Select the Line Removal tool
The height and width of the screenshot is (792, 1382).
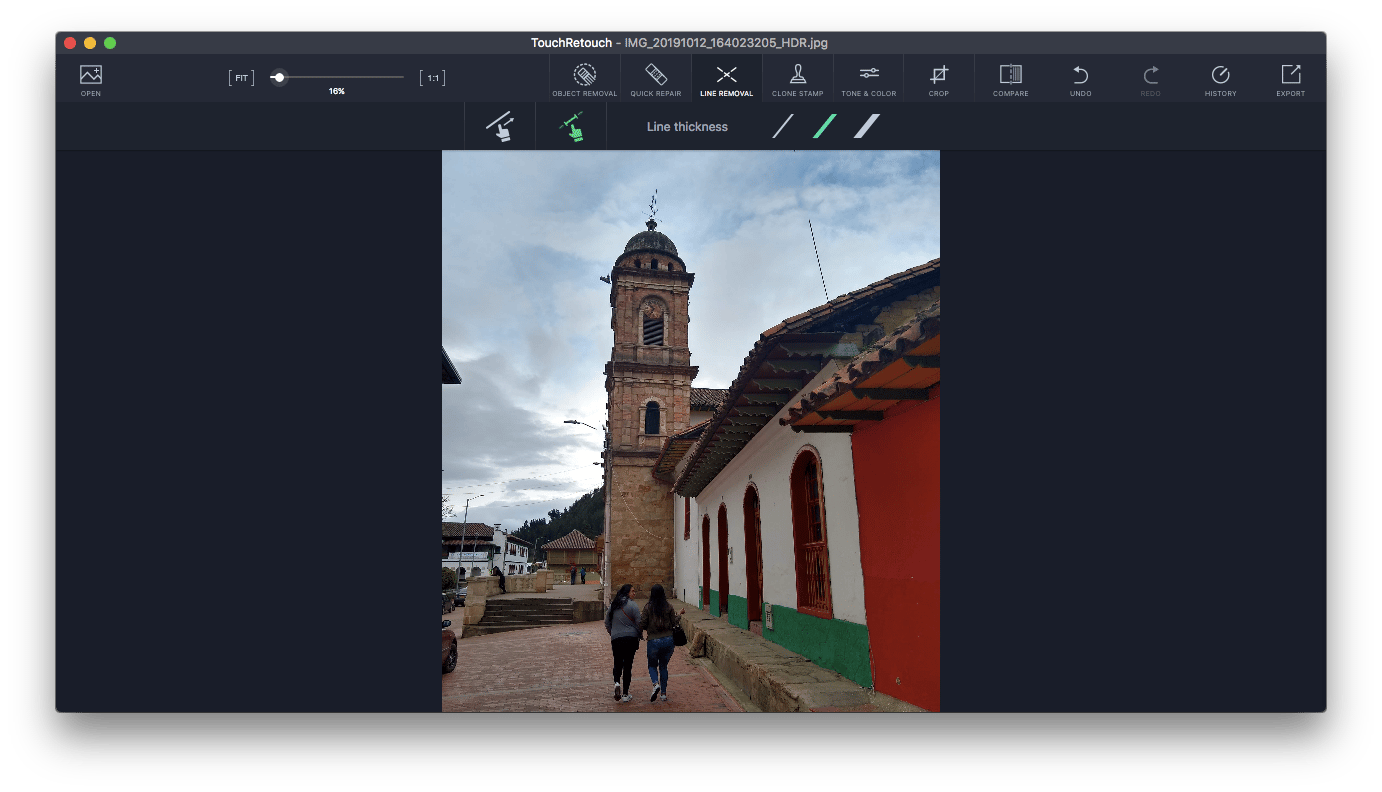click(x=727, y=80)
